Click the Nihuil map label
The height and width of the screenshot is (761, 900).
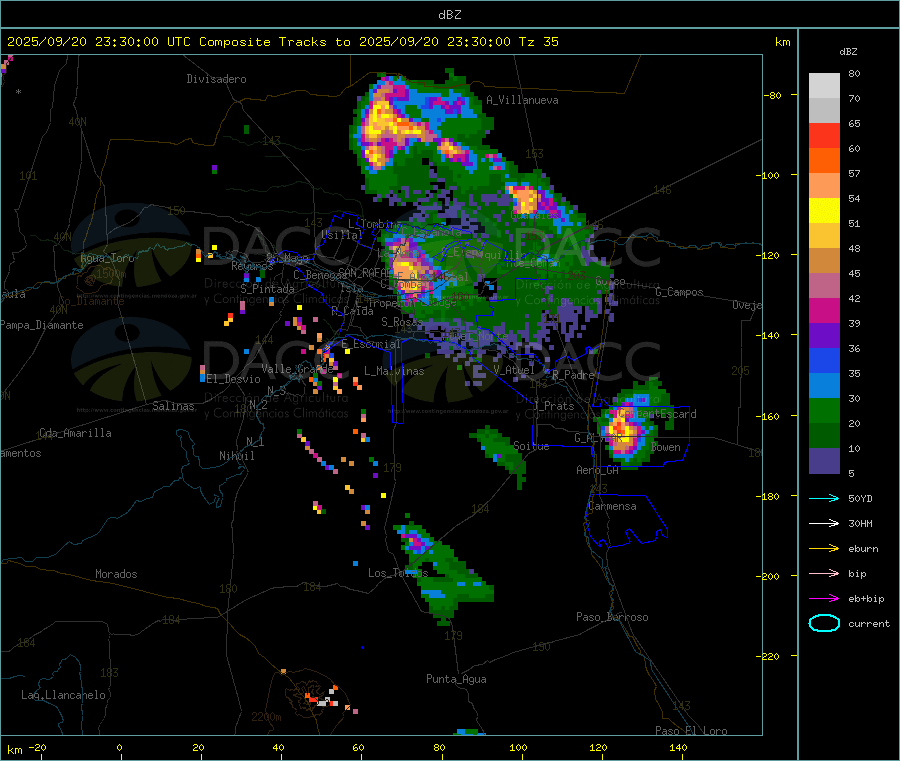tap(236, 456)
